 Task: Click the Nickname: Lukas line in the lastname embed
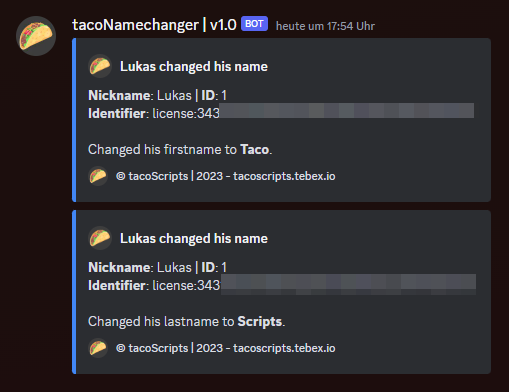click(x=157, y=267)
